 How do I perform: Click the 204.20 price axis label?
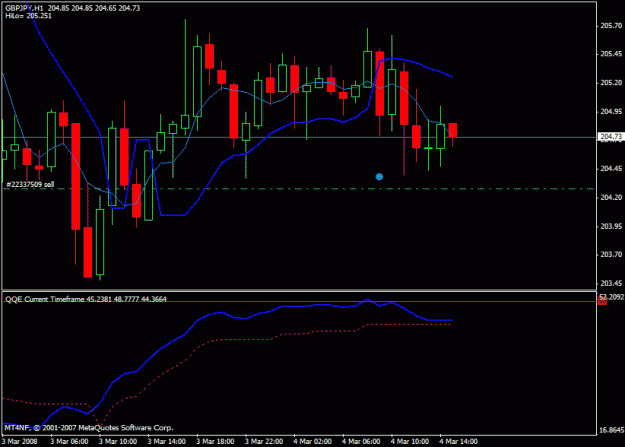pyautogui.click(x=611, y=197)
